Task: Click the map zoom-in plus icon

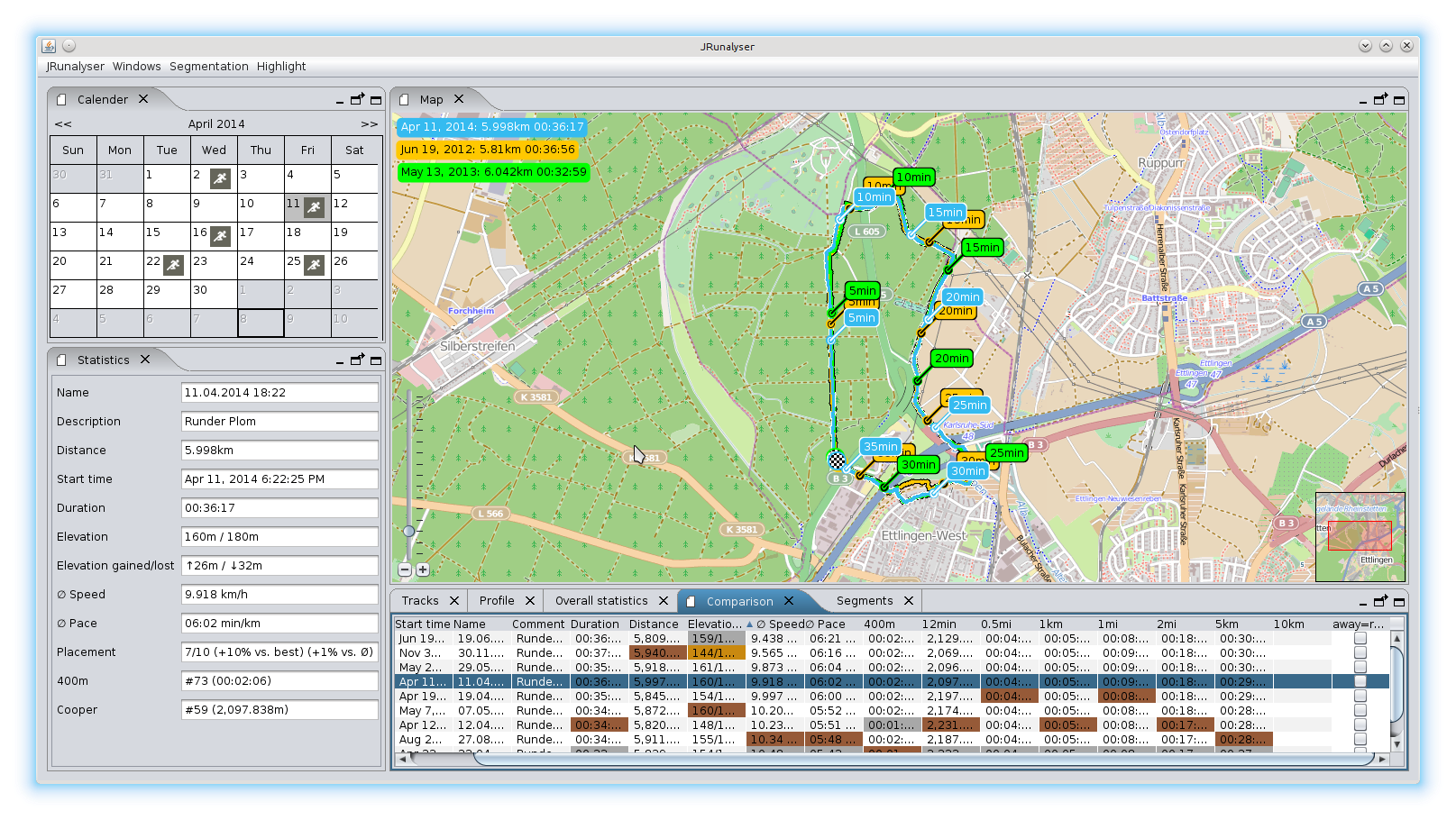Action: point(422,569)
